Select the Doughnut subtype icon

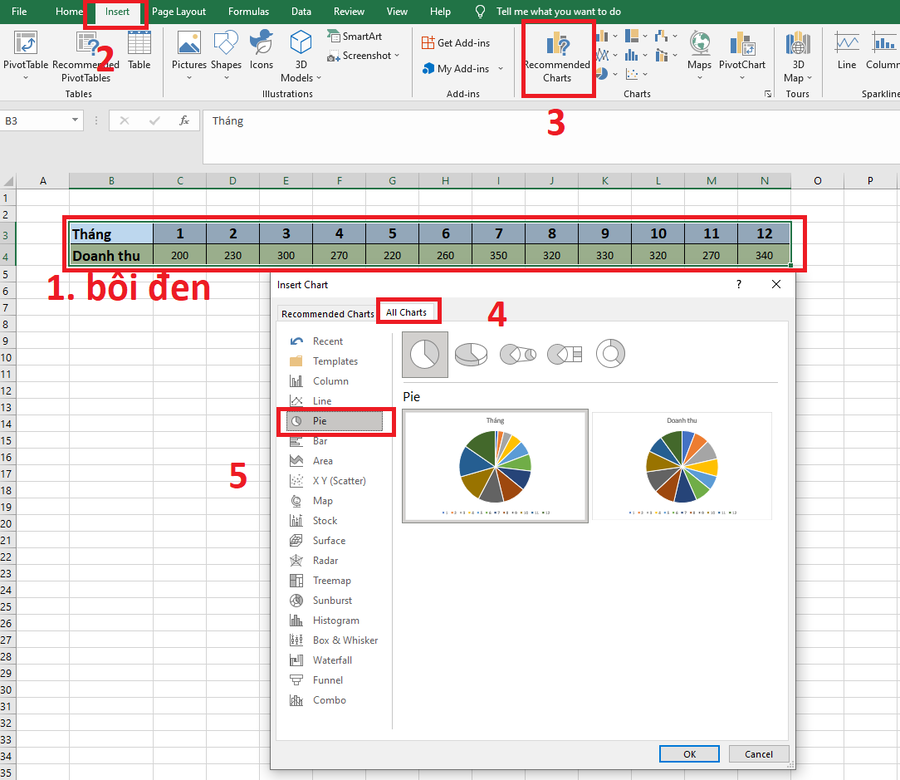(x=610, y=354)
